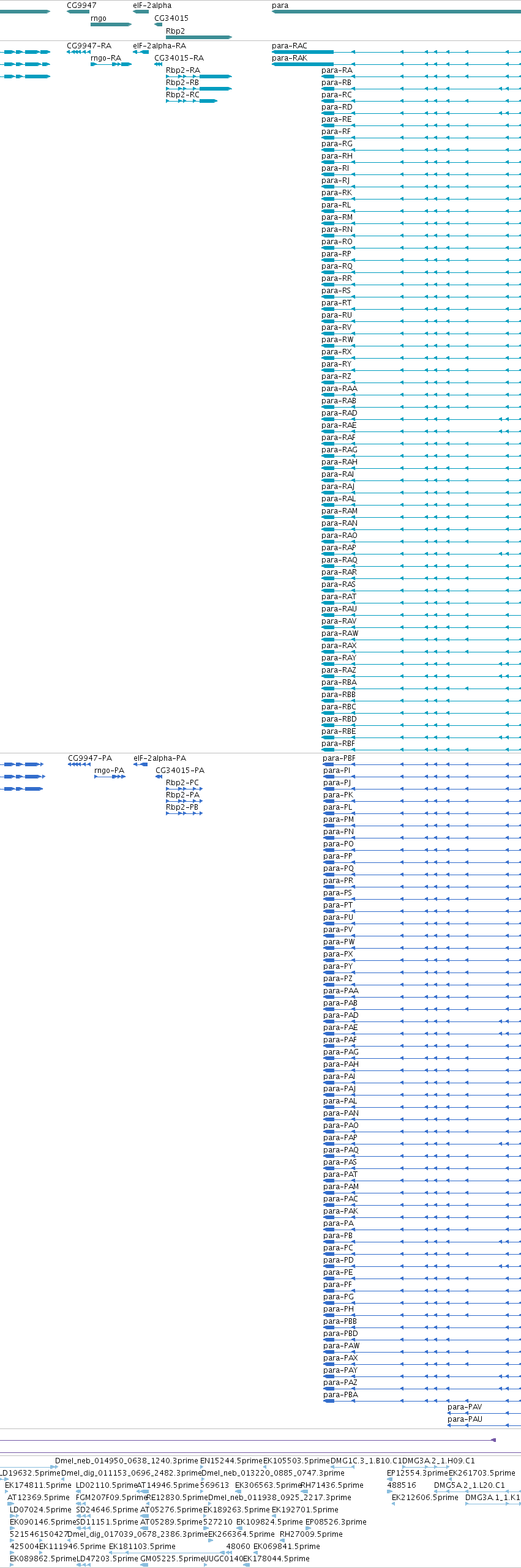521x1568 pixels.
Task: Click EST label 'EK261703.5prime'
Action: click(x=482, y=1473)
